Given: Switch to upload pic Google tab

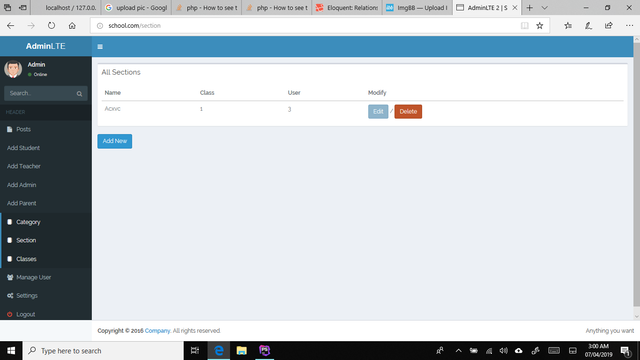Looking at the screenshot, I should pyautogui.click(x=136, y=8).
